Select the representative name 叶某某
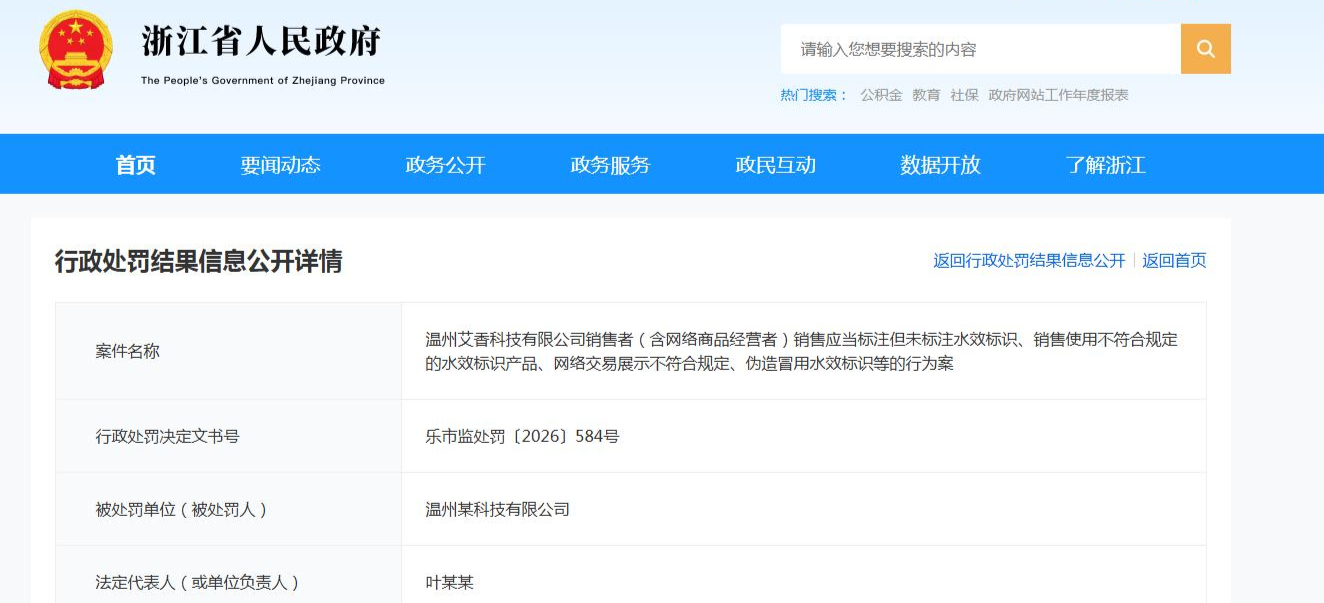Screen dimensions: 1324x603 (449, 582)
